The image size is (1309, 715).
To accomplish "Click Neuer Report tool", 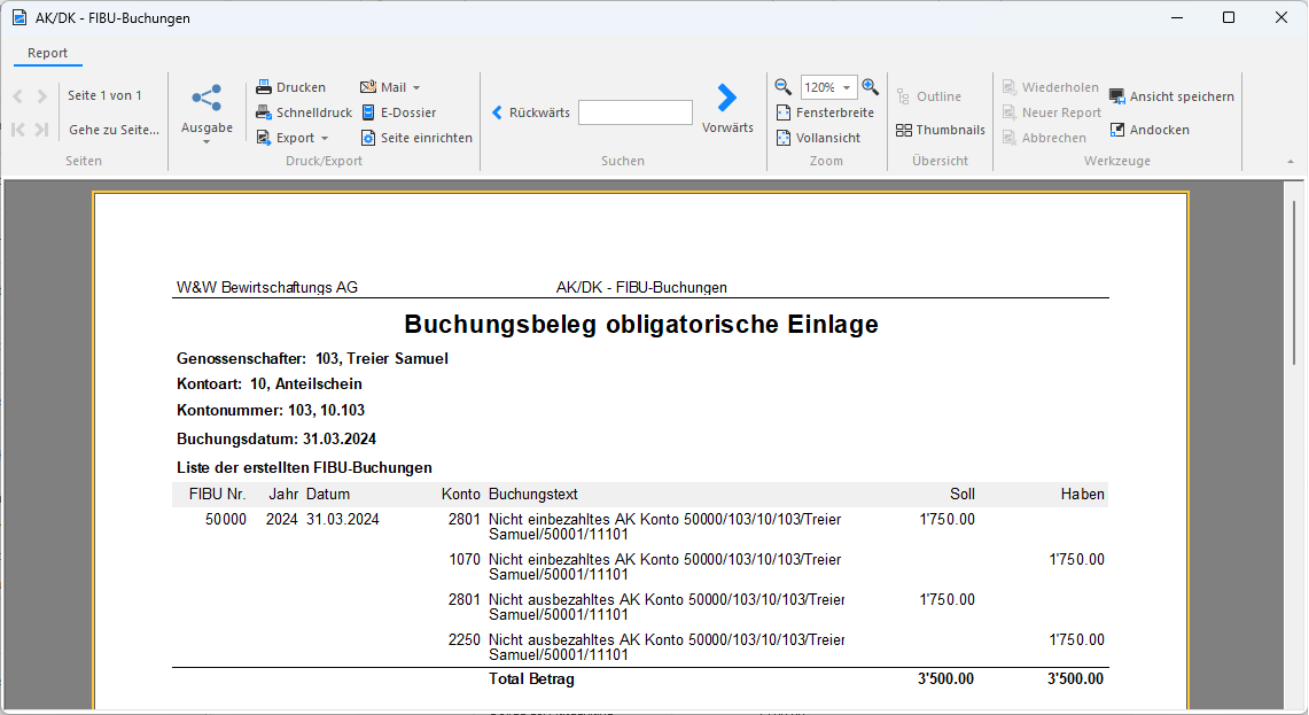I will [x=1052, y=113].
